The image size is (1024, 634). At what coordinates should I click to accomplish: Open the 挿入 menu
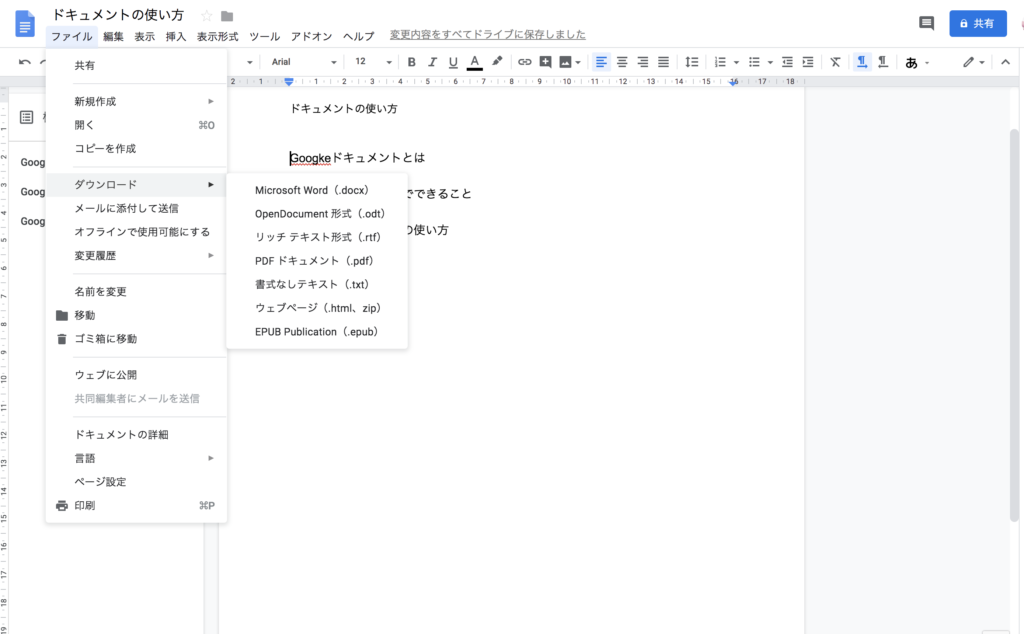[176, 37]
